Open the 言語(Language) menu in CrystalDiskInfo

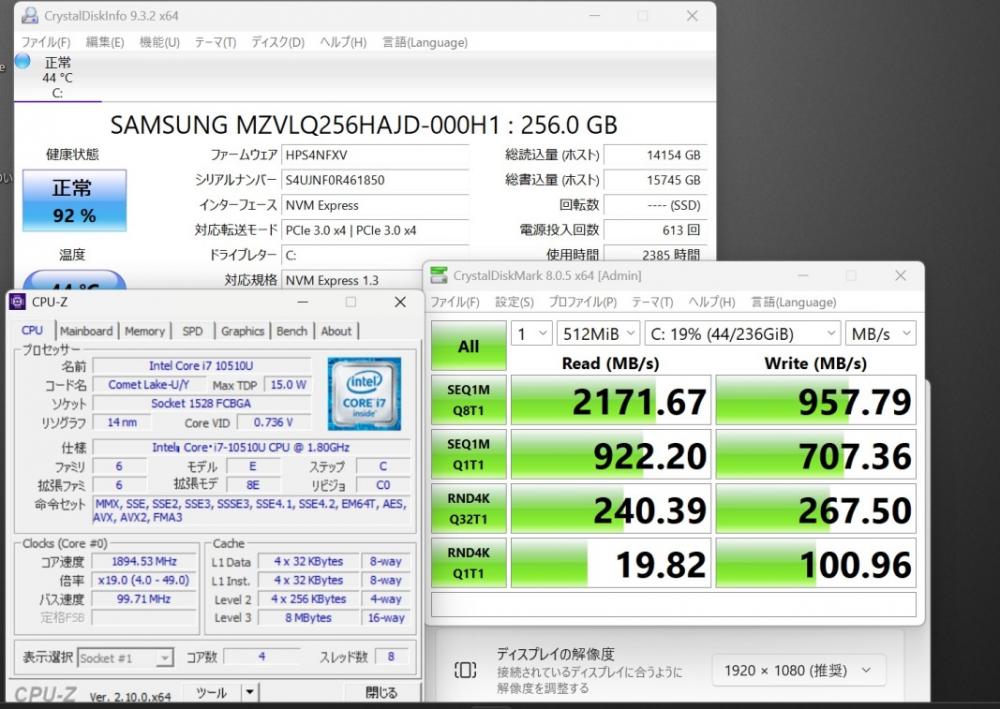pyautogui.click(x=425, y=42)
